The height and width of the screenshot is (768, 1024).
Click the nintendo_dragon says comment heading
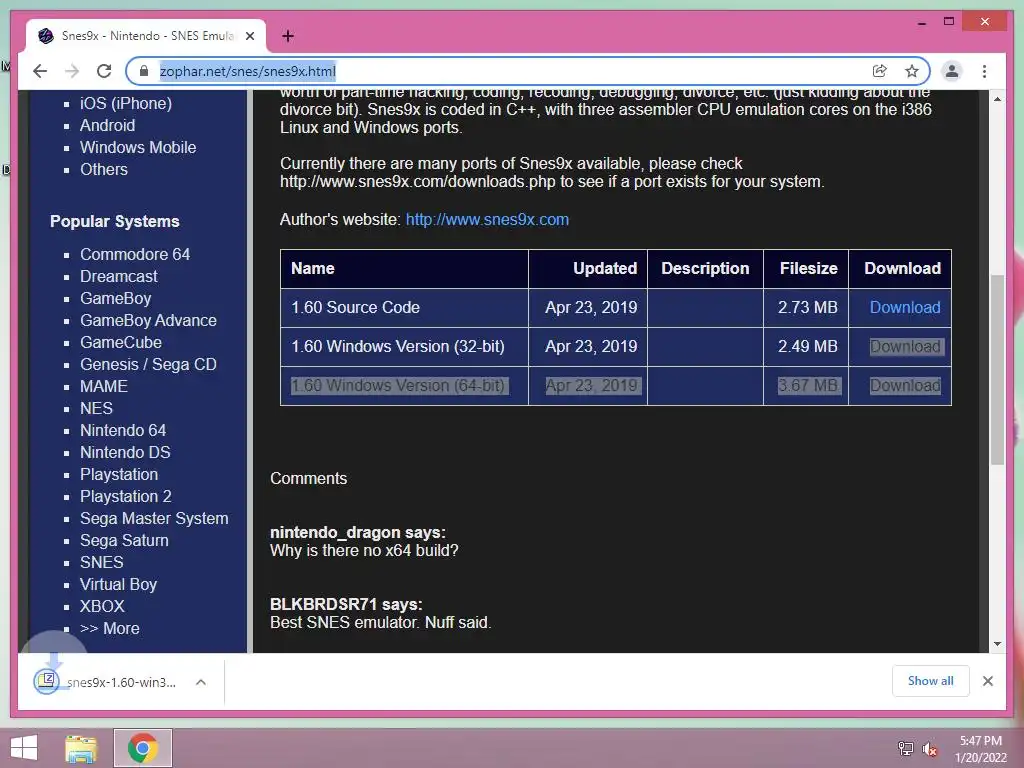tap(358, 532)
